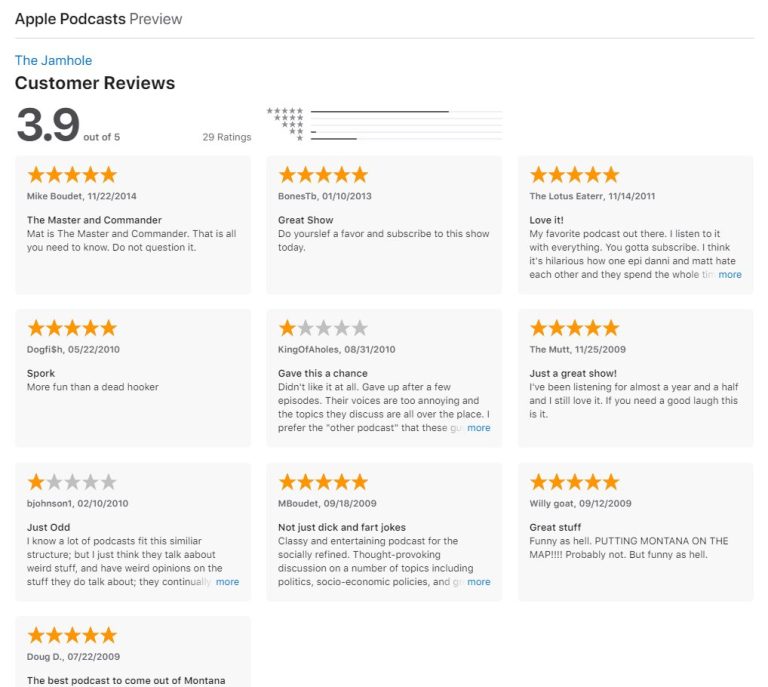Click Mike Boudet's five-star rating icons
This screenshot has height=687, width=768.
pos(72,175)
